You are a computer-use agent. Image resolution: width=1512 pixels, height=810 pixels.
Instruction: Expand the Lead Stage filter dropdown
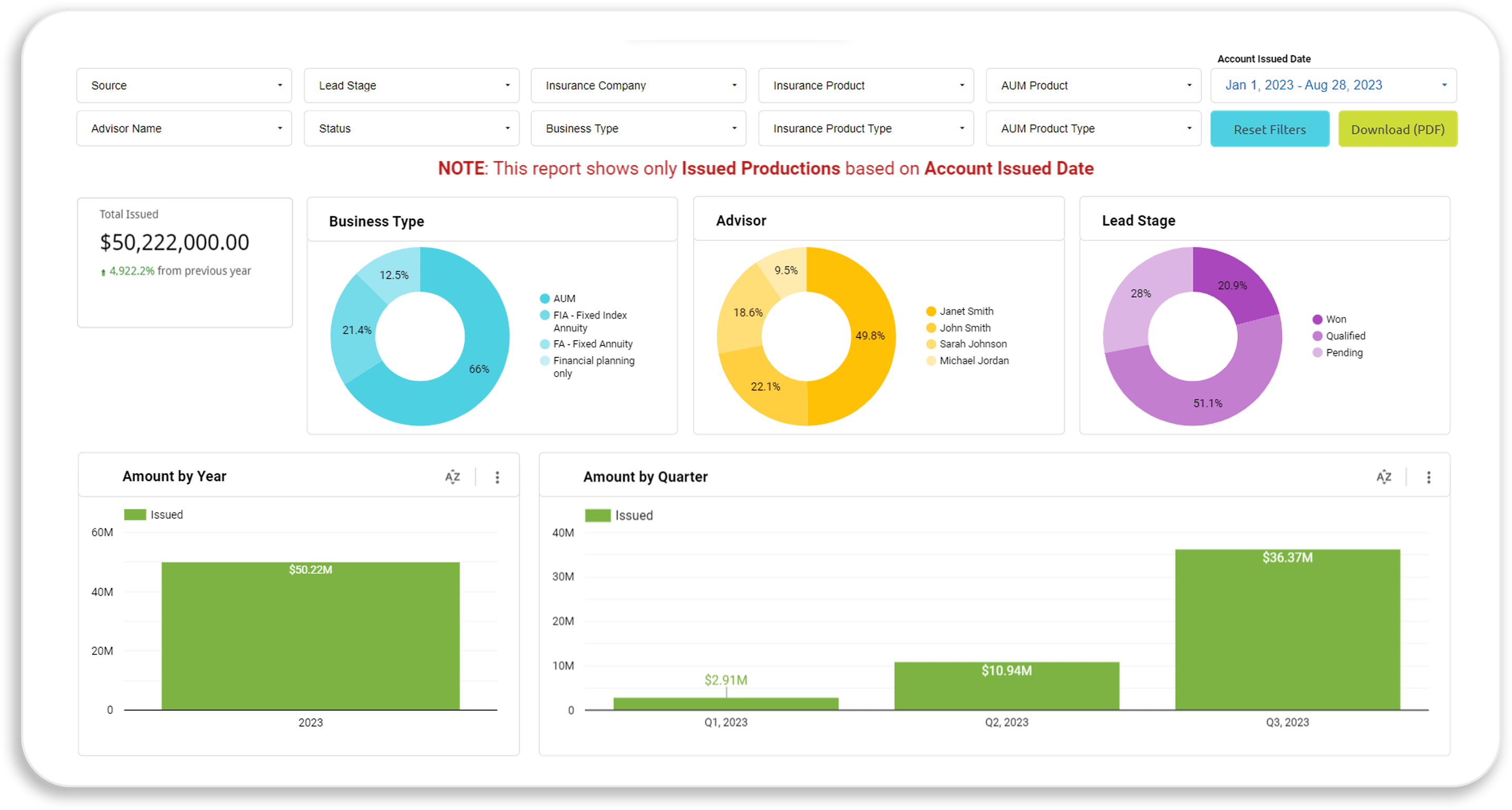pos(411,86)
